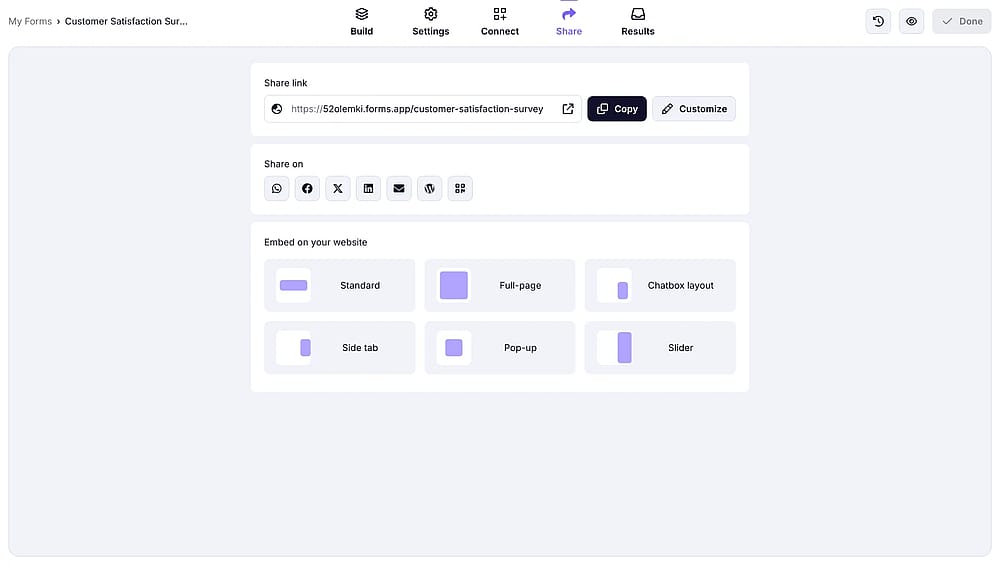Open form version history icon
Screen dimensions: 1000x564
tap(878, 21)
